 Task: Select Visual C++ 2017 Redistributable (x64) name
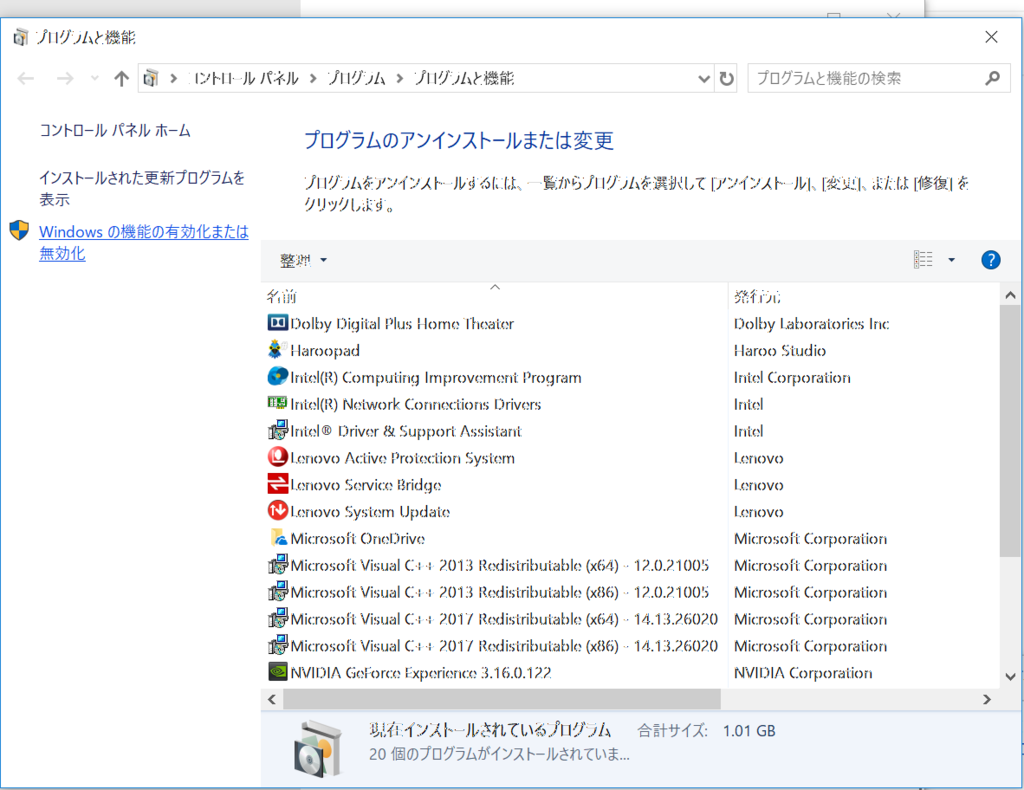click(504, 619)
